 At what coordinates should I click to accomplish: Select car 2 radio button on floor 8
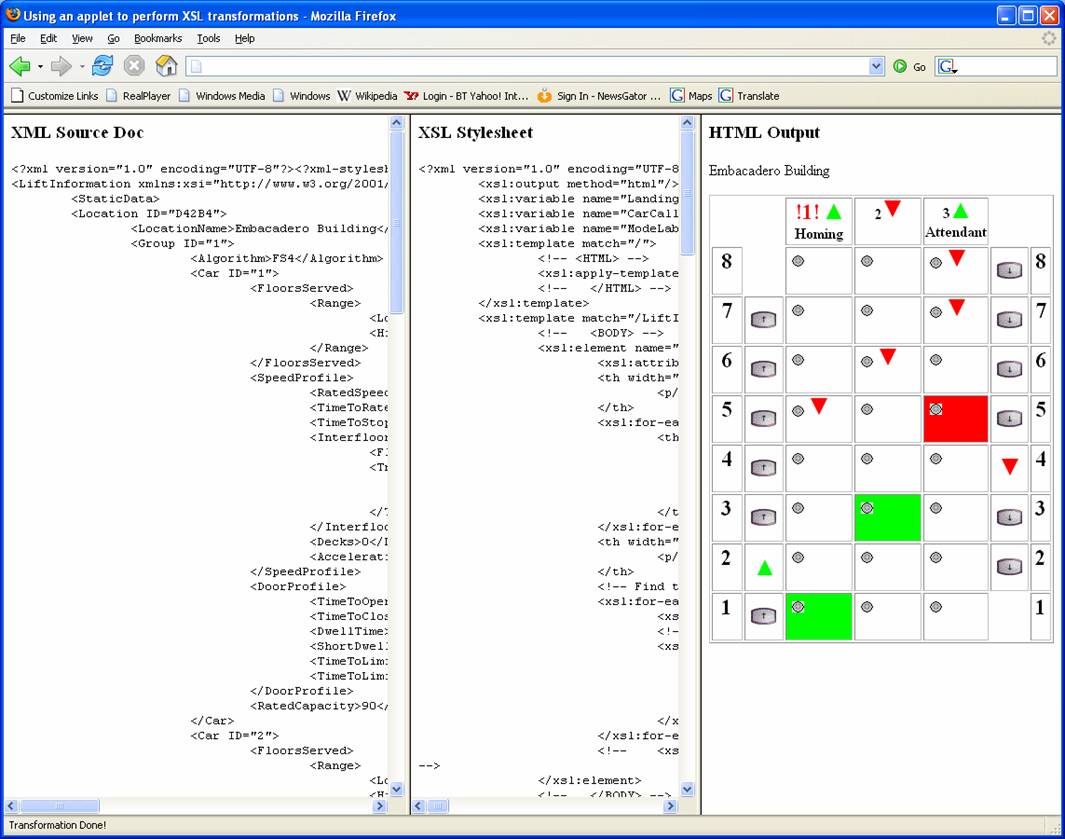(x=867, y=261)
